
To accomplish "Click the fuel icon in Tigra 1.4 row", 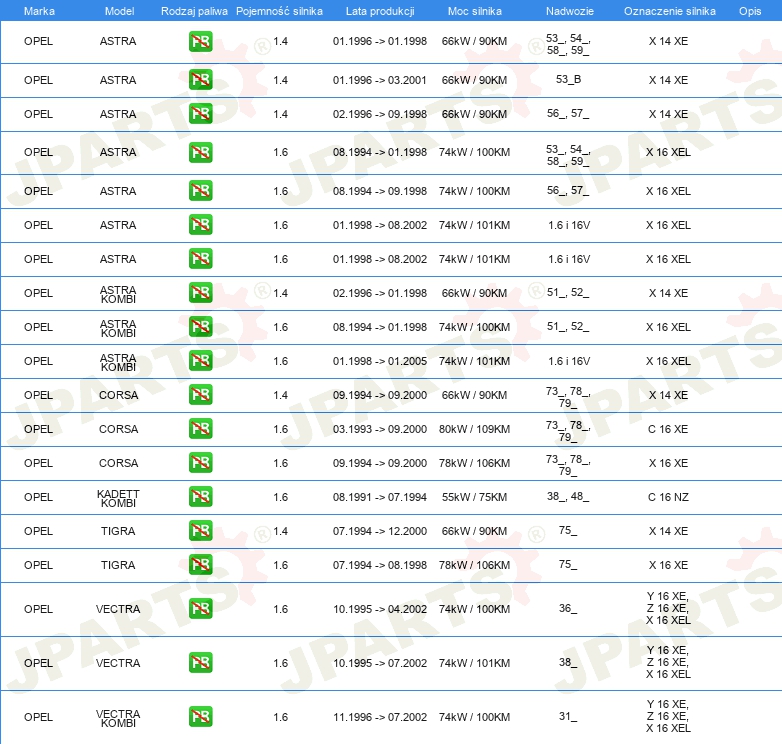I will click(x=200, y=531).
